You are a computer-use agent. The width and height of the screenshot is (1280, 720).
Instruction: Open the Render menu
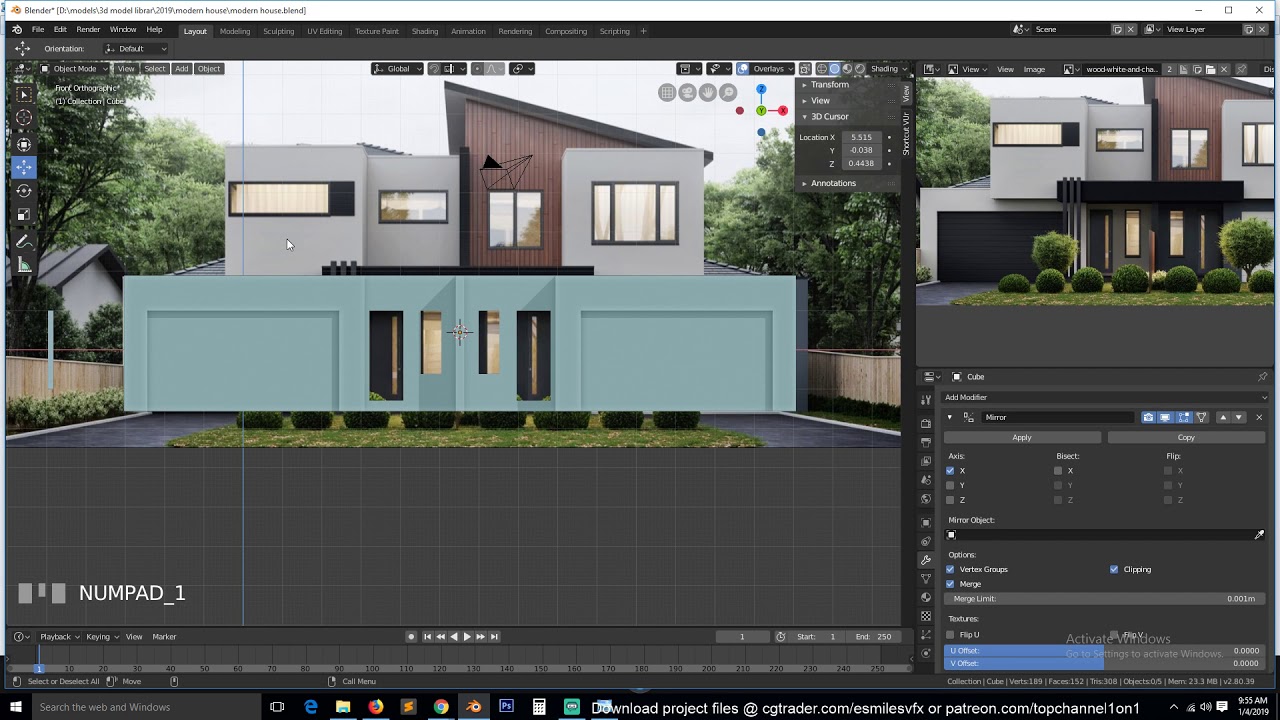click(x=88, y=30)
